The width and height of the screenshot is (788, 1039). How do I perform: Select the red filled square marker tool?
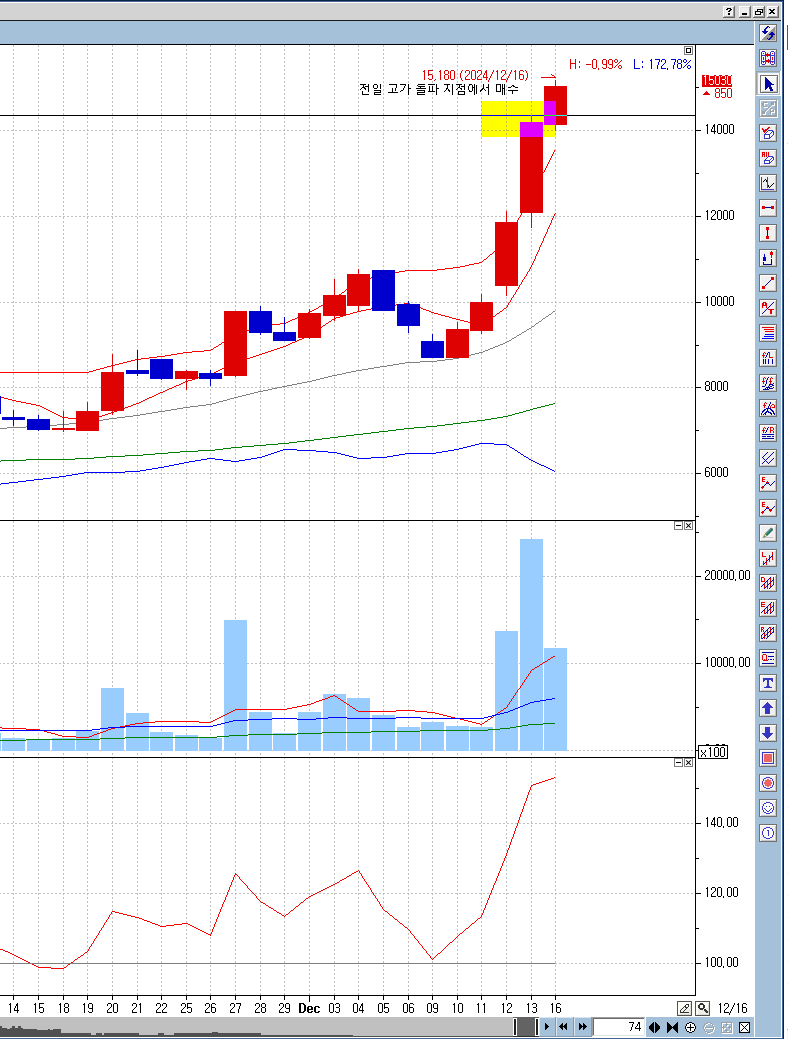(768, 758)
